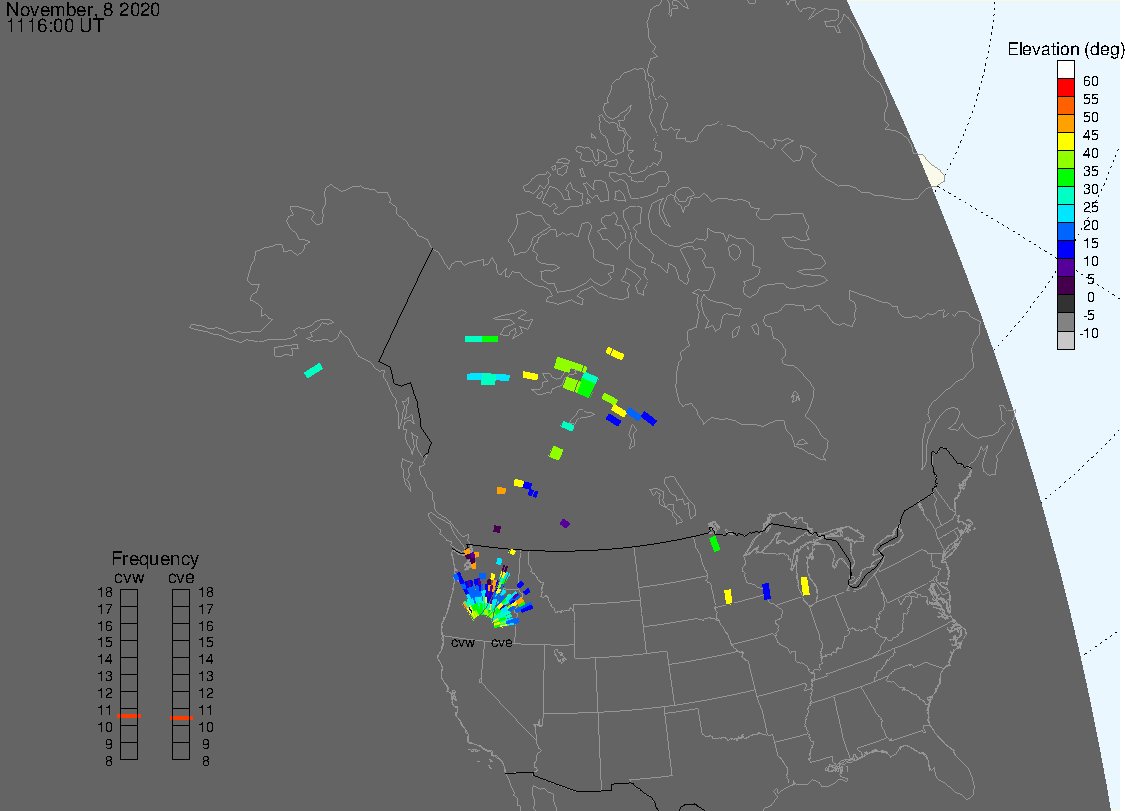Click the 'cve' frequency column header
This screenshot has width=1125, height=811.
(x=181, y=578)
